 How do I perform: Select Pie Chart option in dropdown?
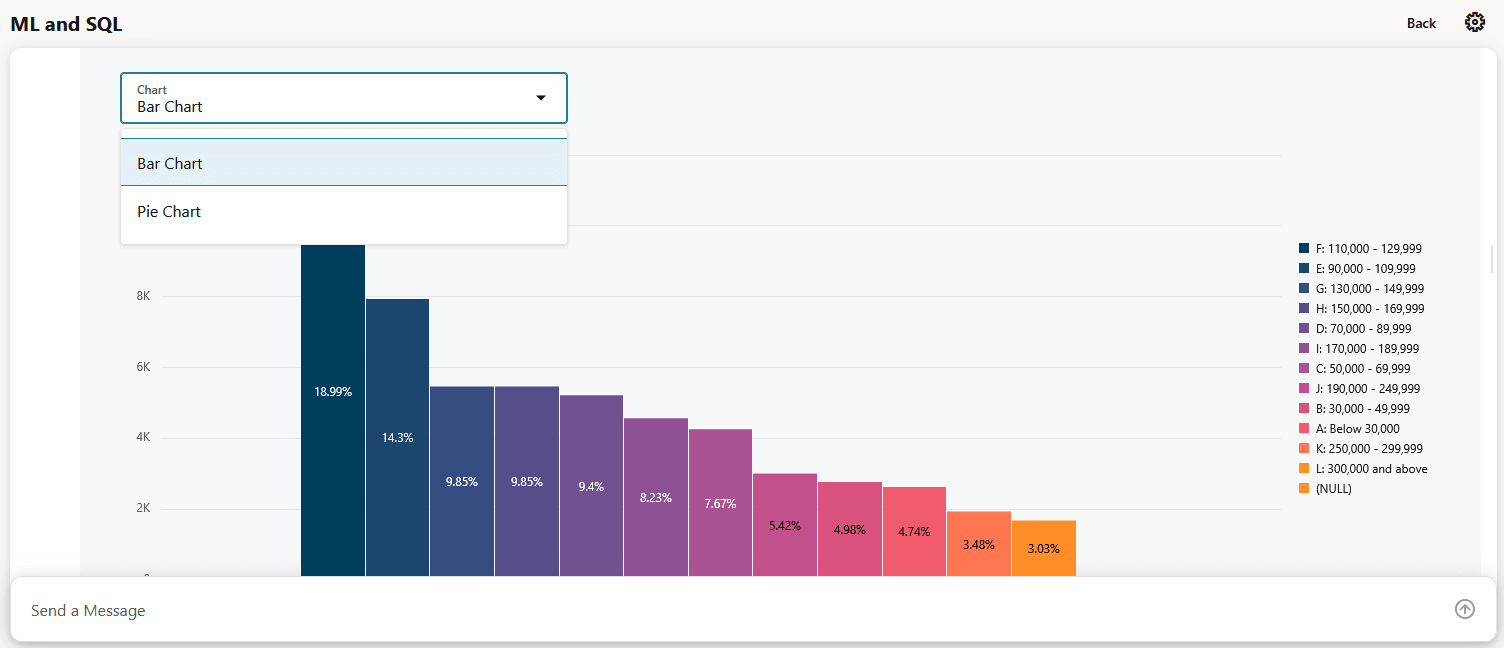(x=344, y=211)
